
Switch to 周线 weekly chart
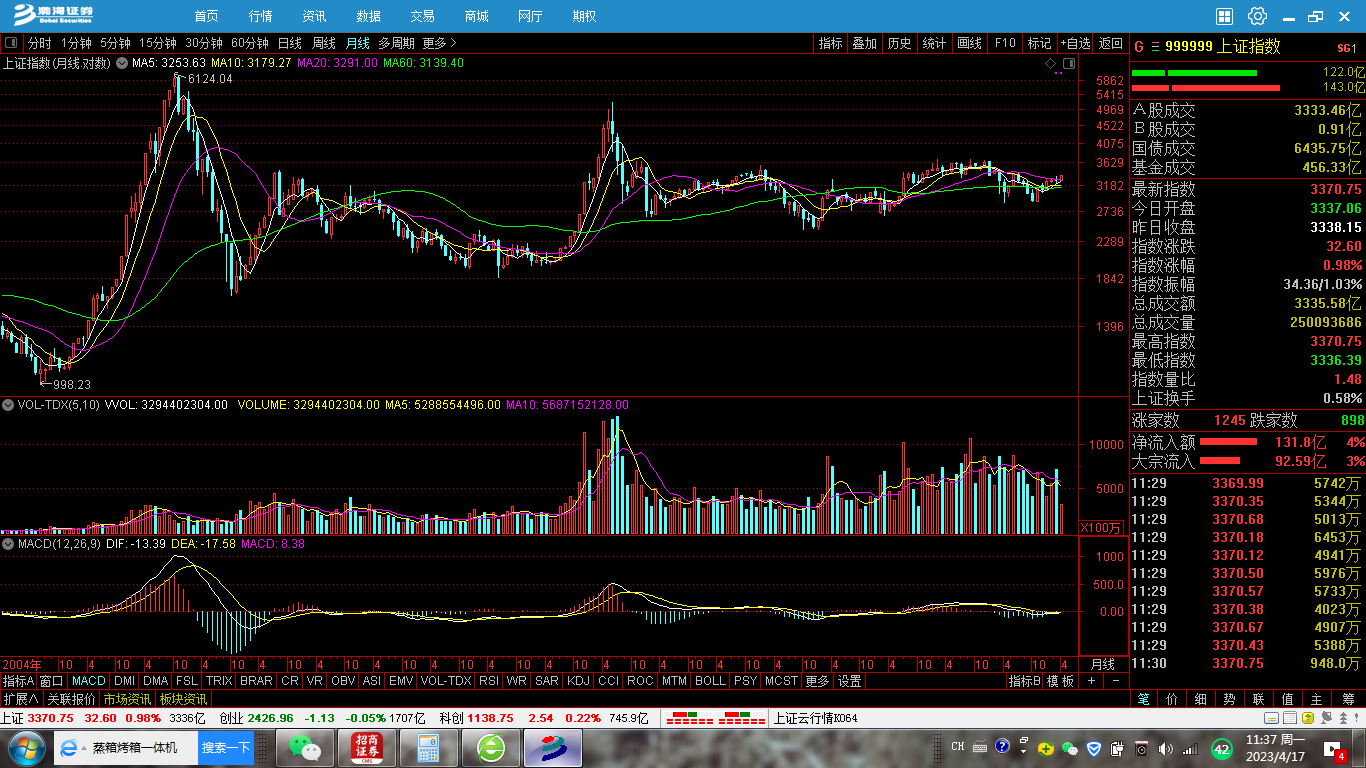tap(324, 43)
